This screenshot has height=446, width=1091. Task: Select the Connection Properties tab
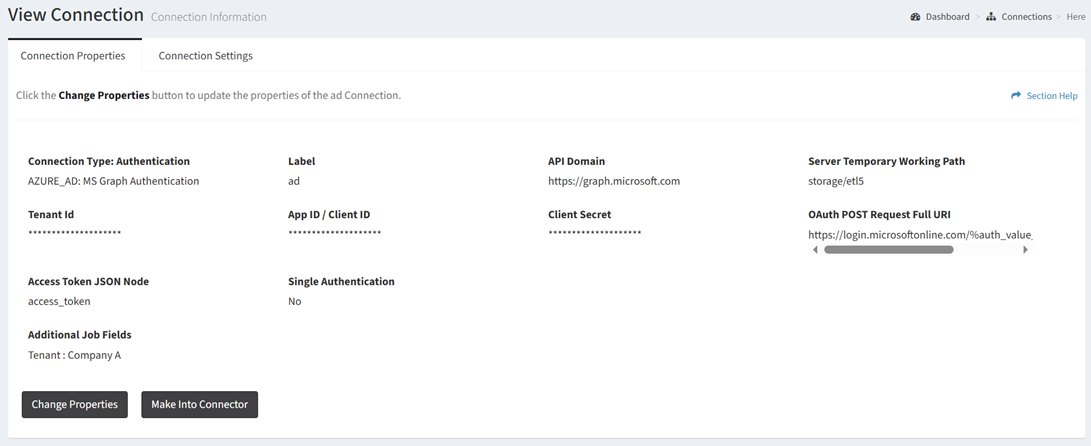73,56
